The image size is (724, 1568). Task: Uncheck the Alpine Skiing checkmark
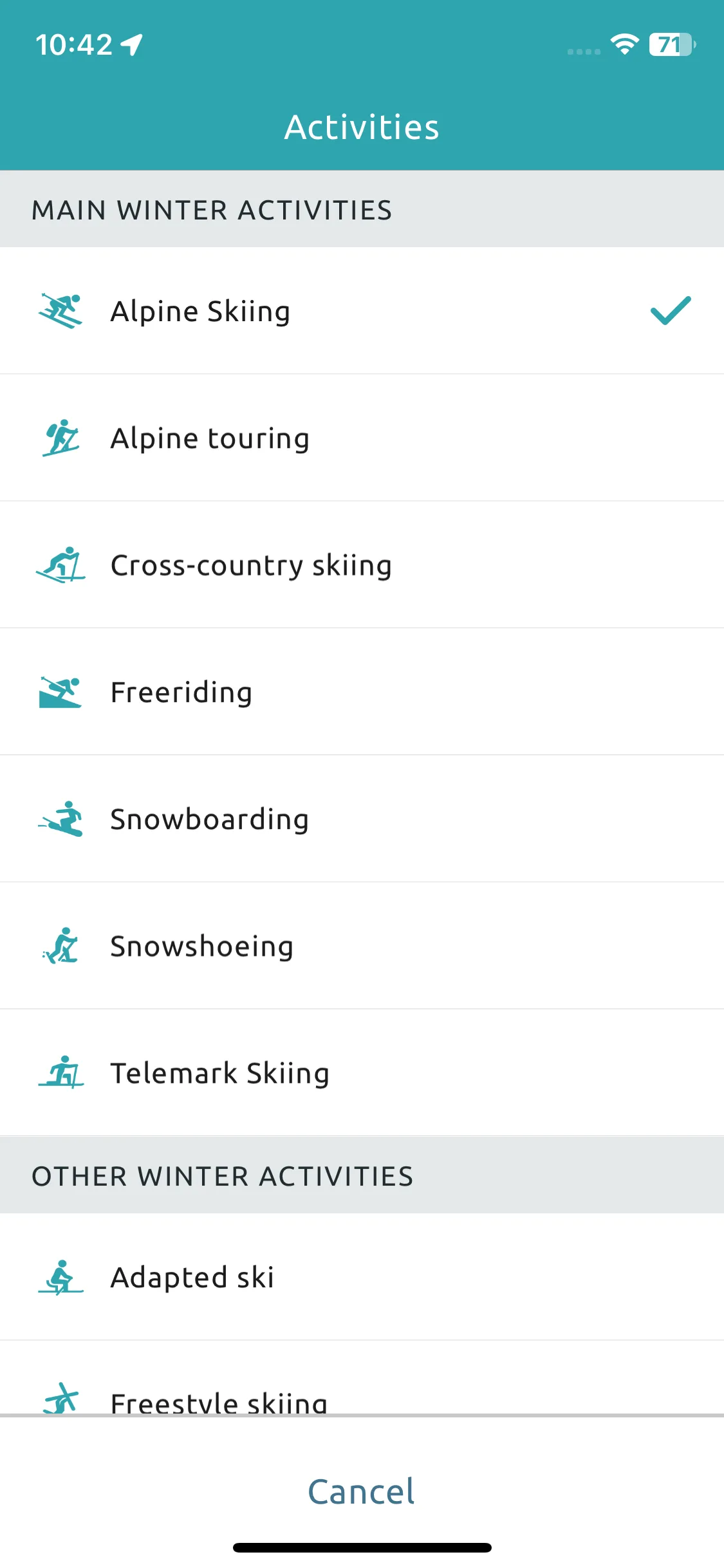[x=671, y=311]
